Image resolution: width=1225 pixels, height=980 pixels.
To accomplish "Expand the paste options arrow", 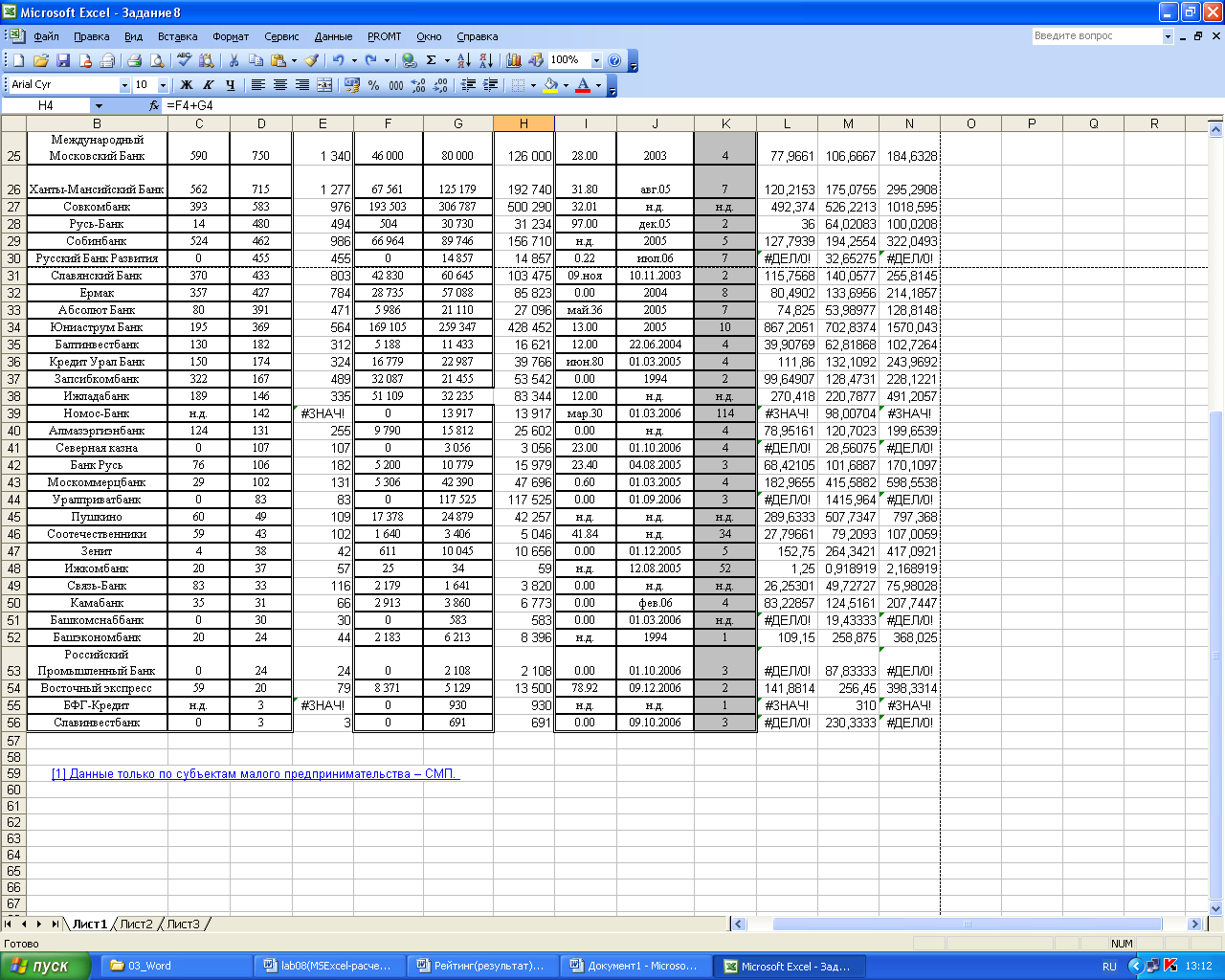I will click(294, 60).
